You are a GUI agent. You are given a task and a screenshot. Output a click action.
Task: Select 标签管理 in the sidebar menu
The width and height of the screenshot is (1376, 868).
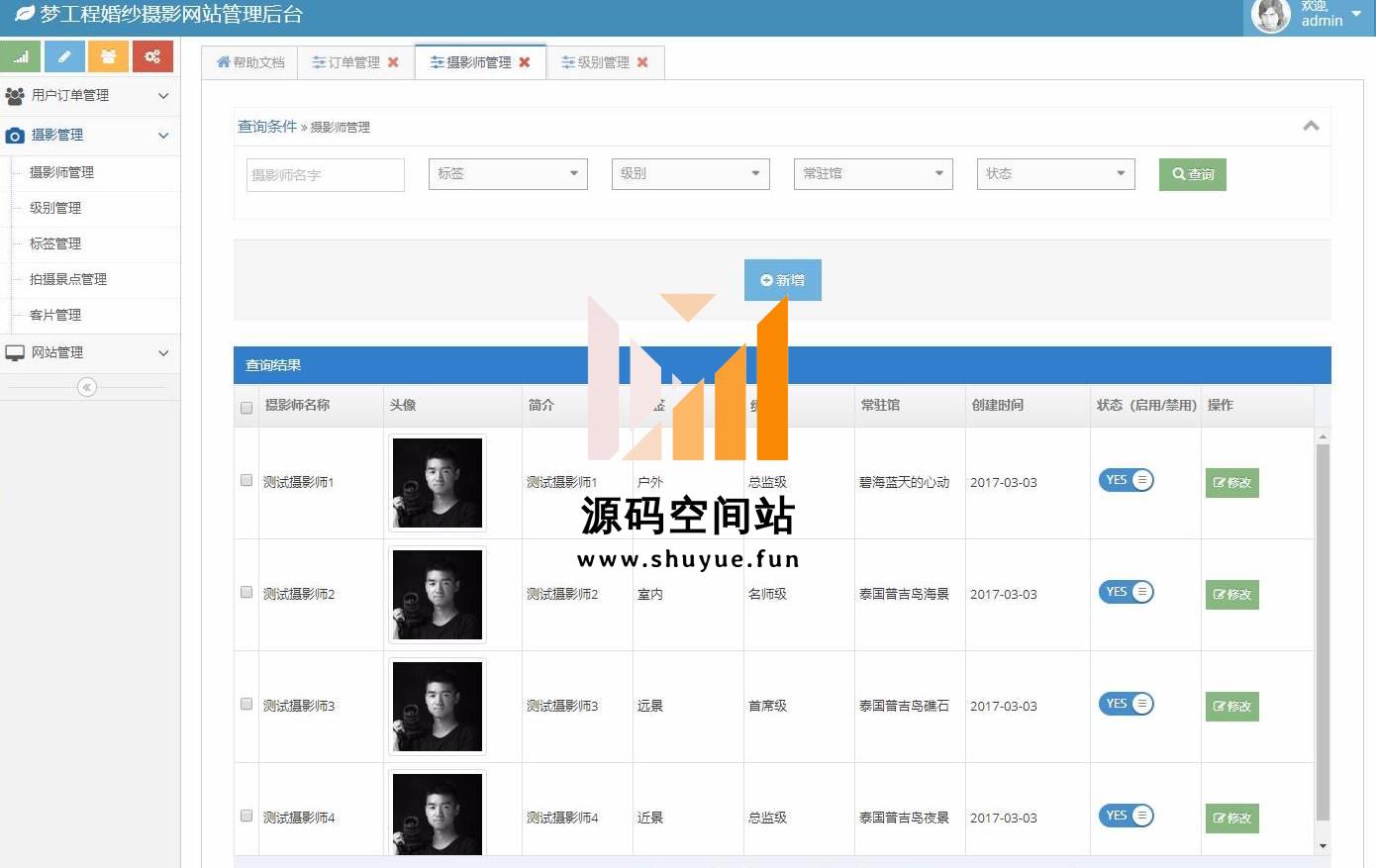[x=55, y=243]
